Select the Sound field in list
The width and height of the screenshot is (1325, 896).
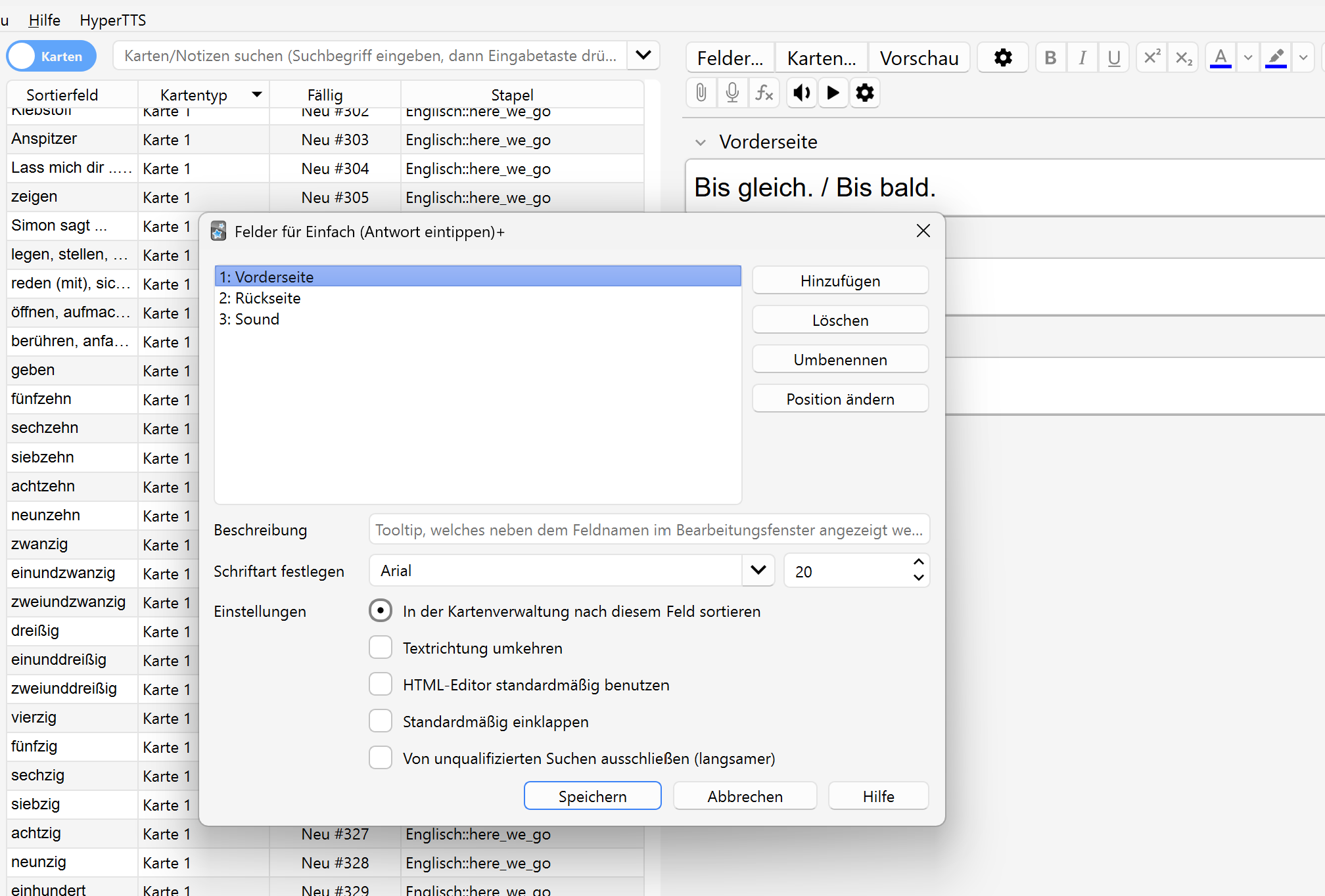coord(478,319)
